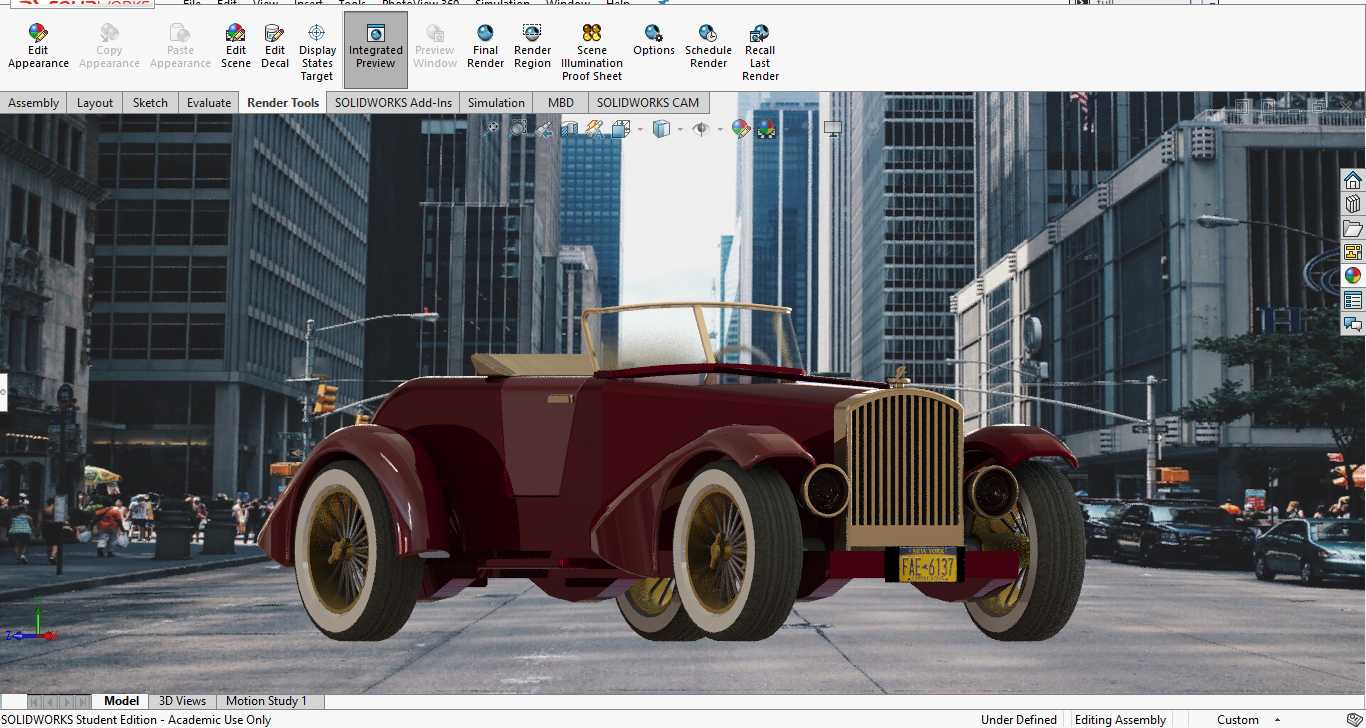Open View Palette task pane

pyautogui.click(x=1353, y=252)
